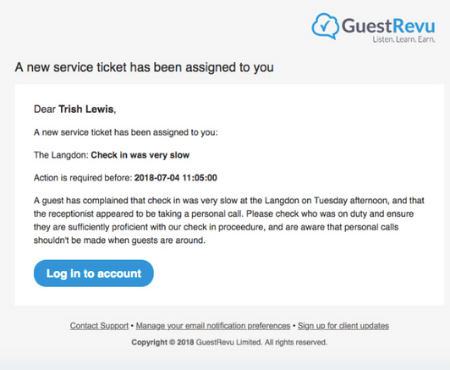450x370 pixels.
Task: Click the 'Log in to account' button
Action: (x=94, y=273)
